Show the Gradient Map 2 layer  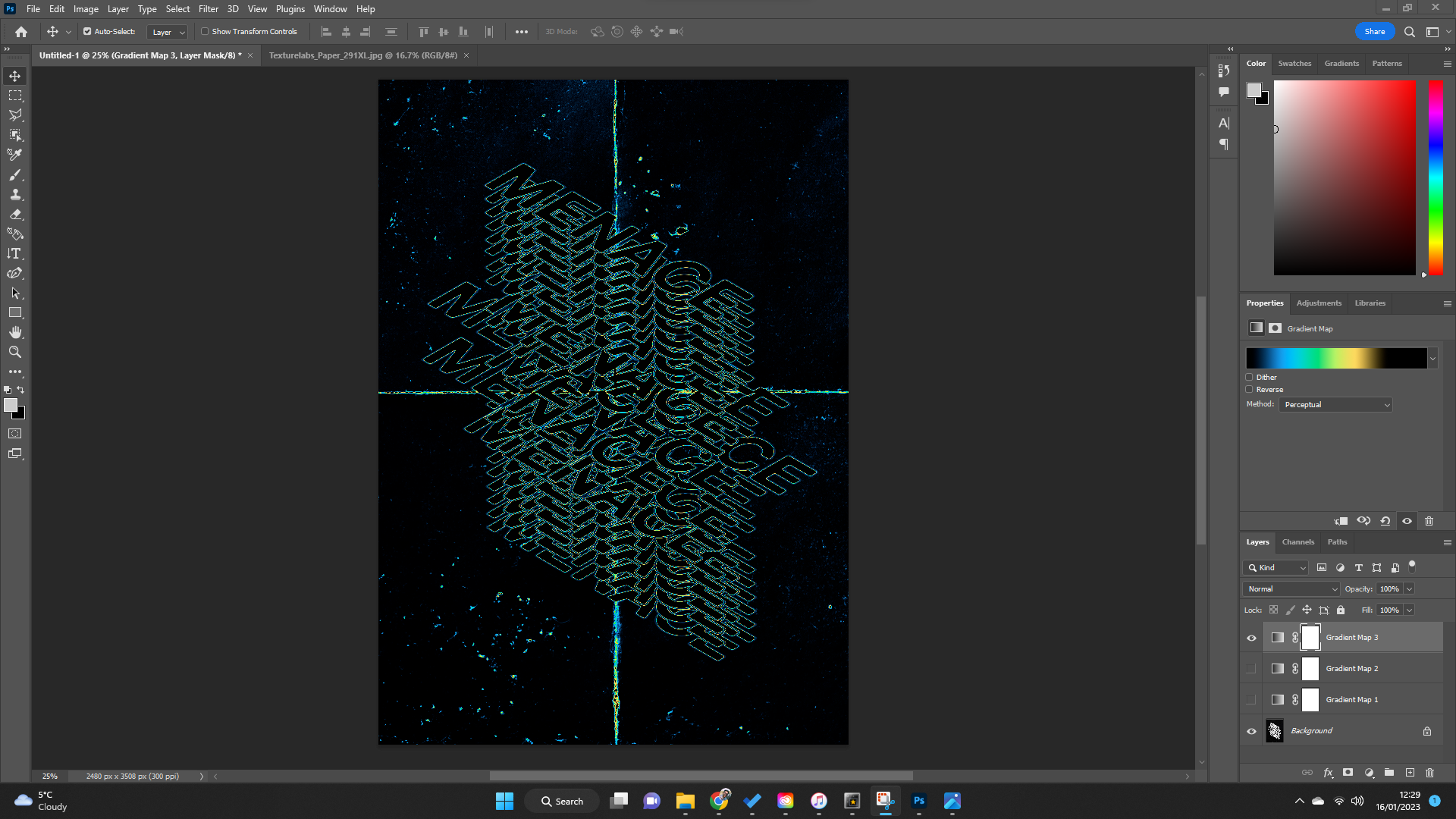(x=1251, y=668)
